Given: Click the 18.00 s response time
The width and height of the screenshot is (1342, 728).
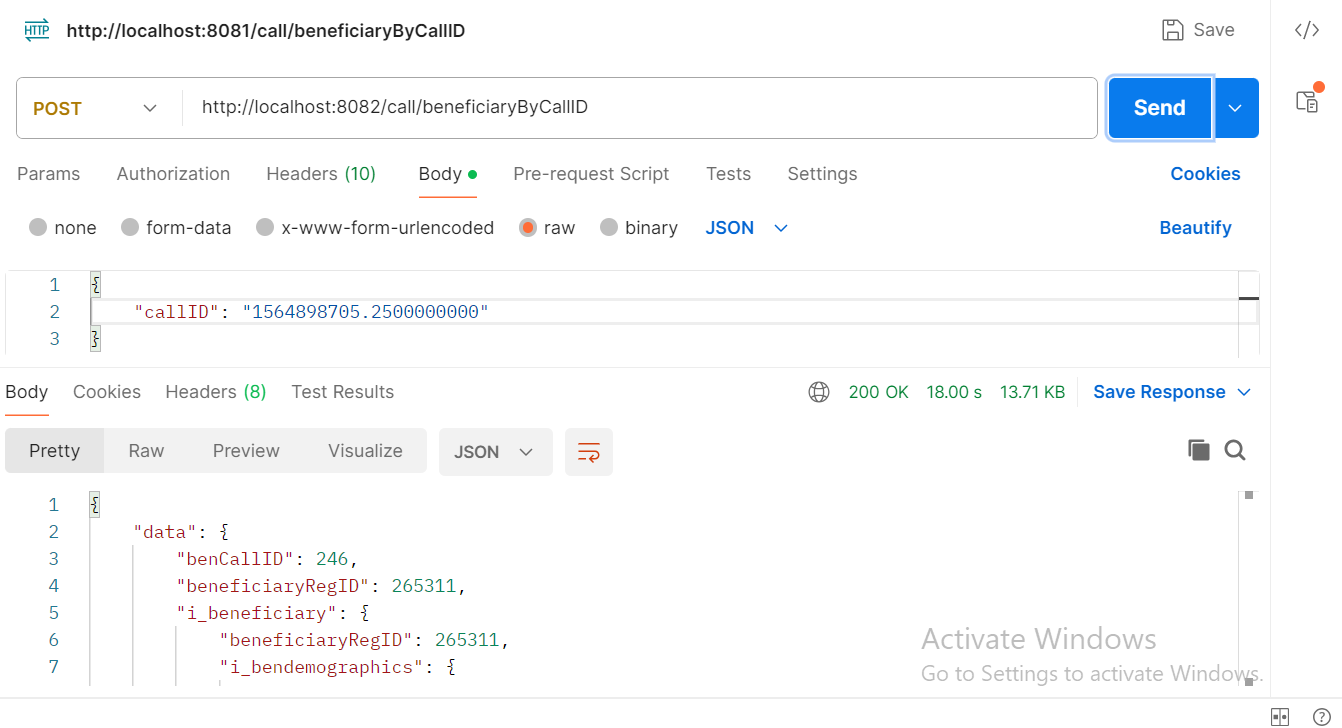Looking at the screenshot, I should (954, 392).
